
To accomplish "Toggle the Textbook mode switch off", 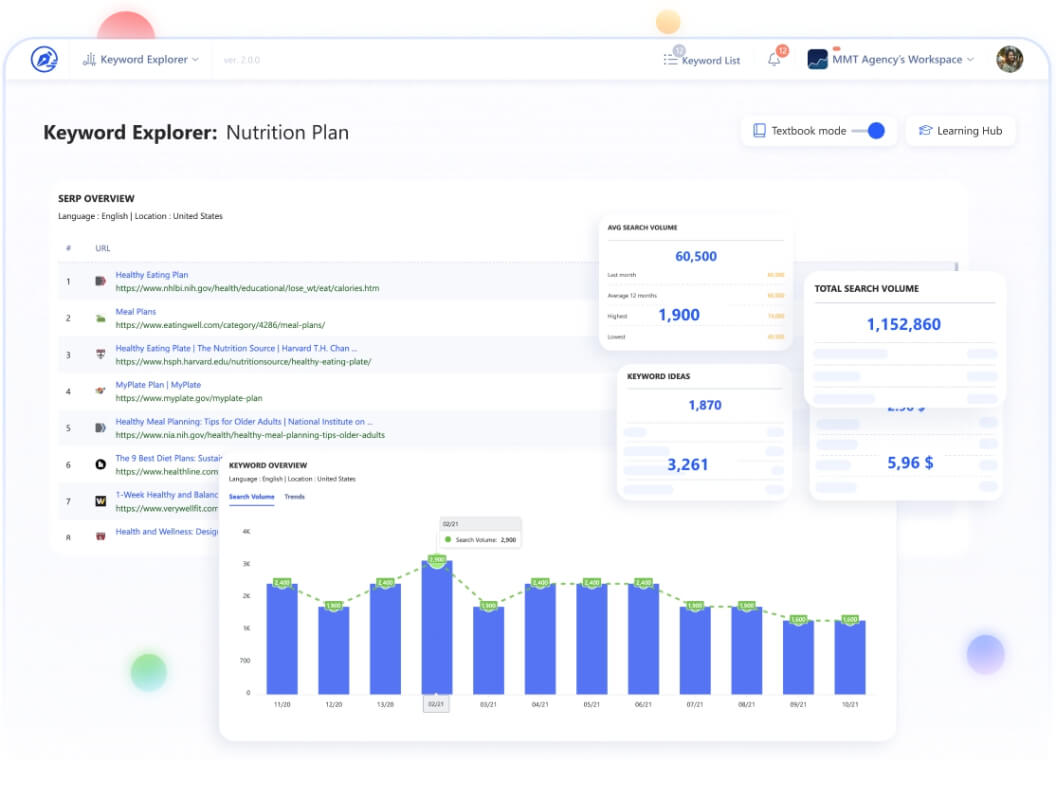I will [869, 131].
